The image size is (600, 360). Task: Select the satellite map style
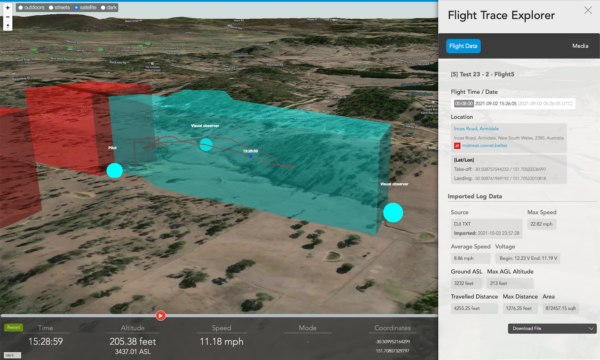click(85, 8)
